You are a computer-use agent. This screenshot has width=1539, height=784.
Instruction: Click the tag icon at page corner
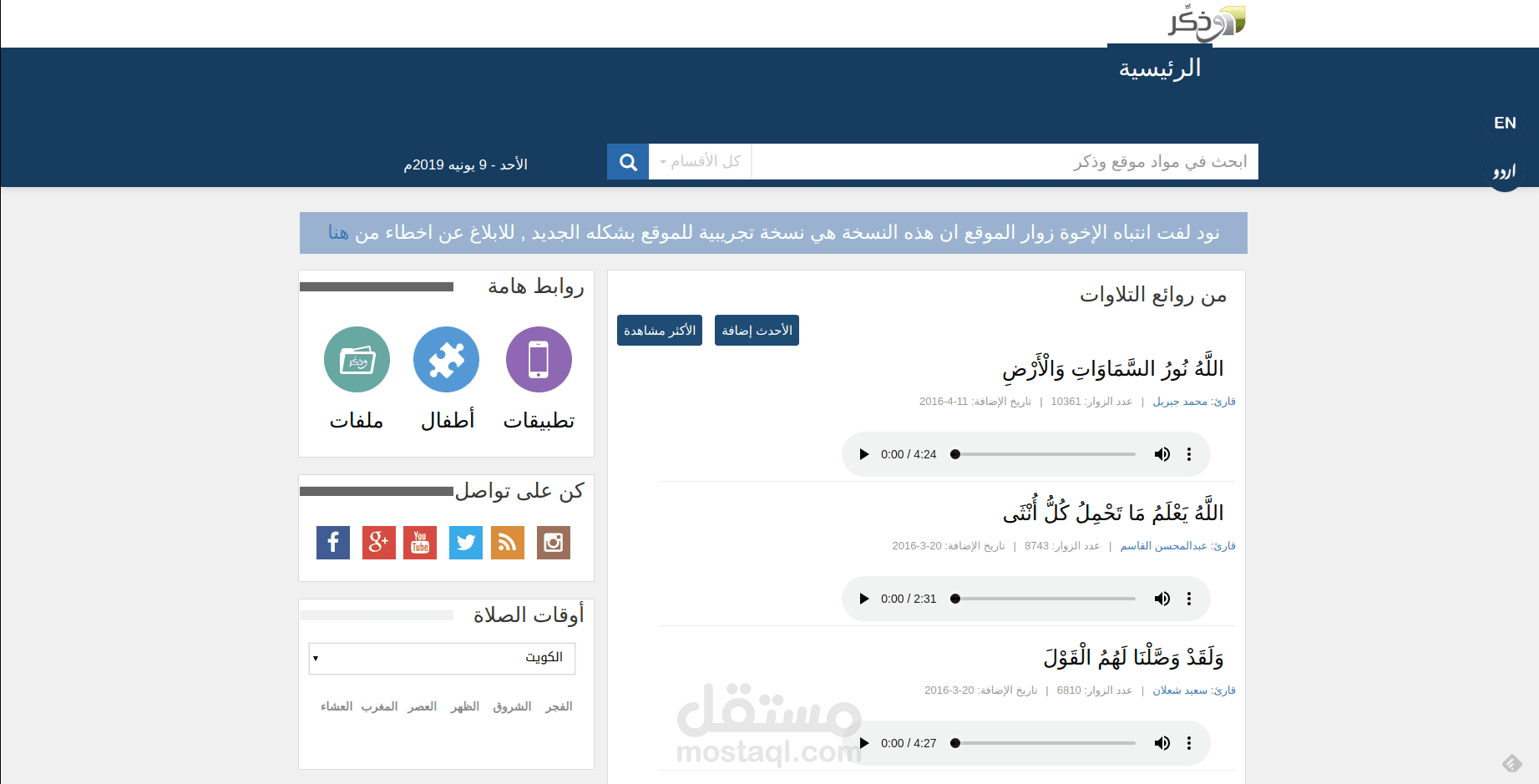pos(1512,763)
